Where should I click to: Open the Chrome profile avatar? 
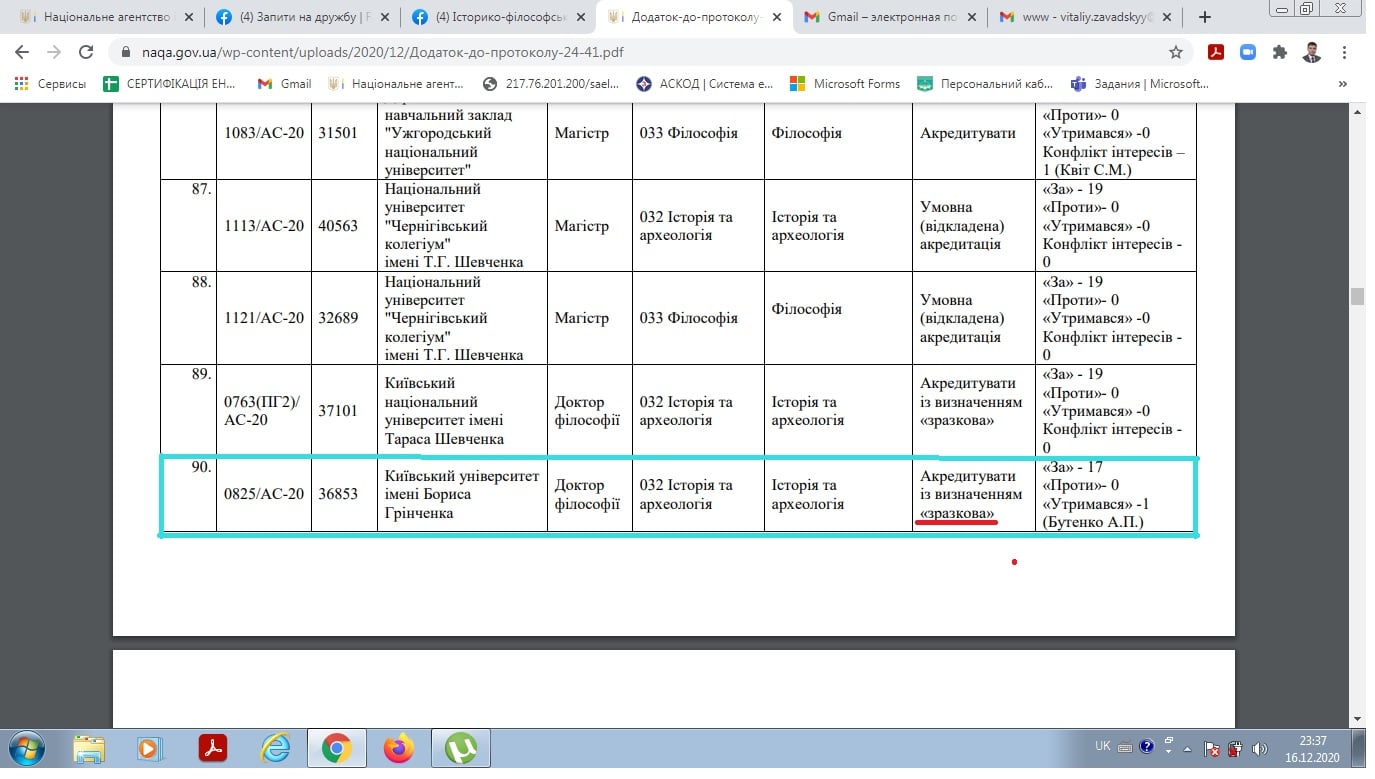click(x=1312, y=52)
